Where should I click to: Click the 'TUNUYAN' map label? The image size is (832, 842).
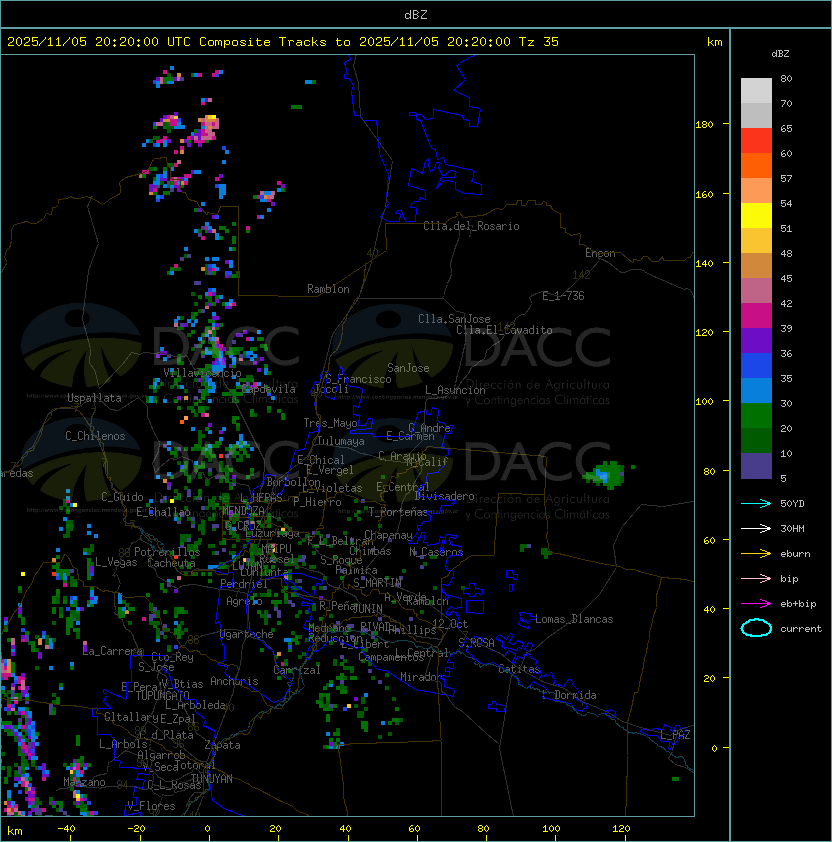212,779
